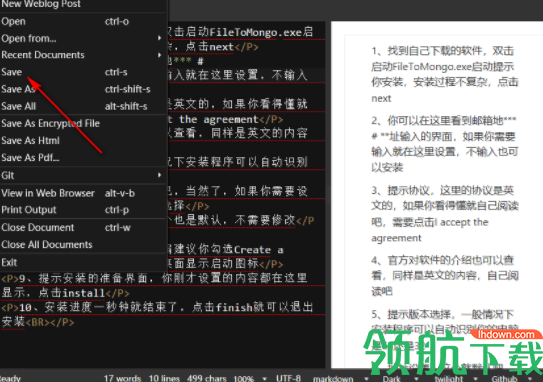The height and width of the screenshot is (382, 543).
Task: Click editor line containing 'FileToMongo.exe'
Action: pos(240,32)
